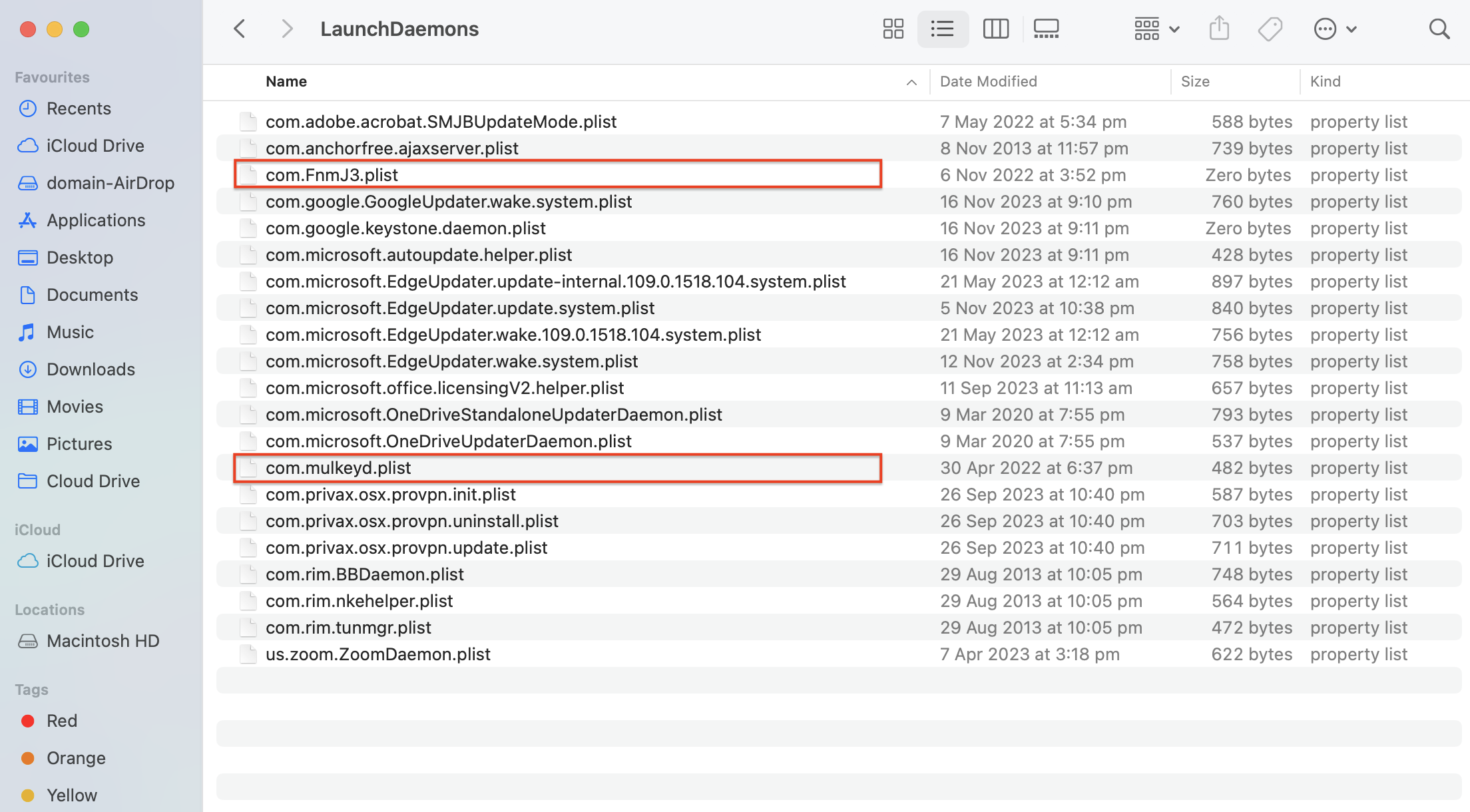Sort by Size column header

click(1195, 81)
